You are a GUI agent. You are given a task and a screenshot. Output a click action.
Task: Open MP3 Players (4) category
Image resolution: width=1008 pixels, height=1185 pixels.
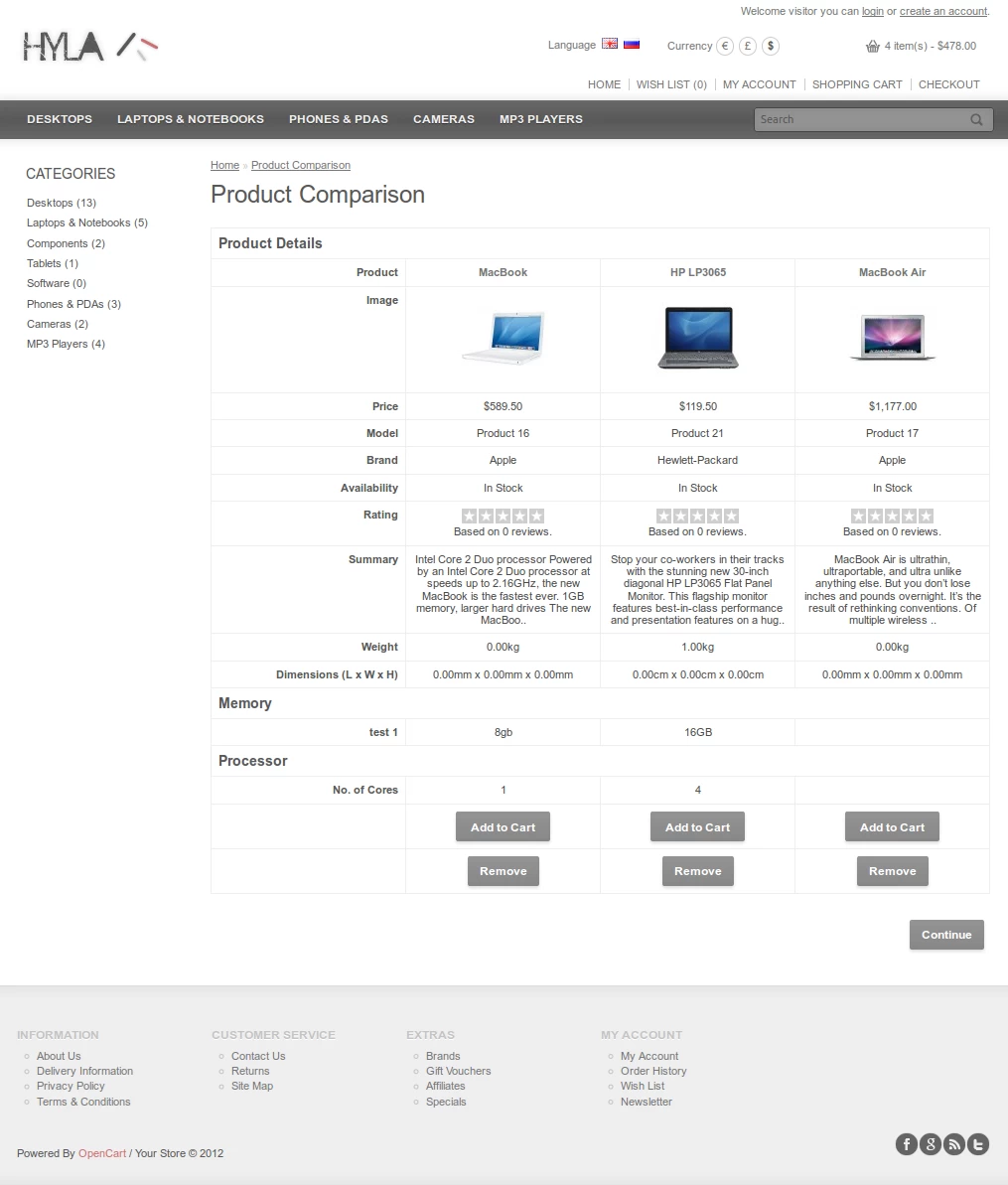[66, 344]
